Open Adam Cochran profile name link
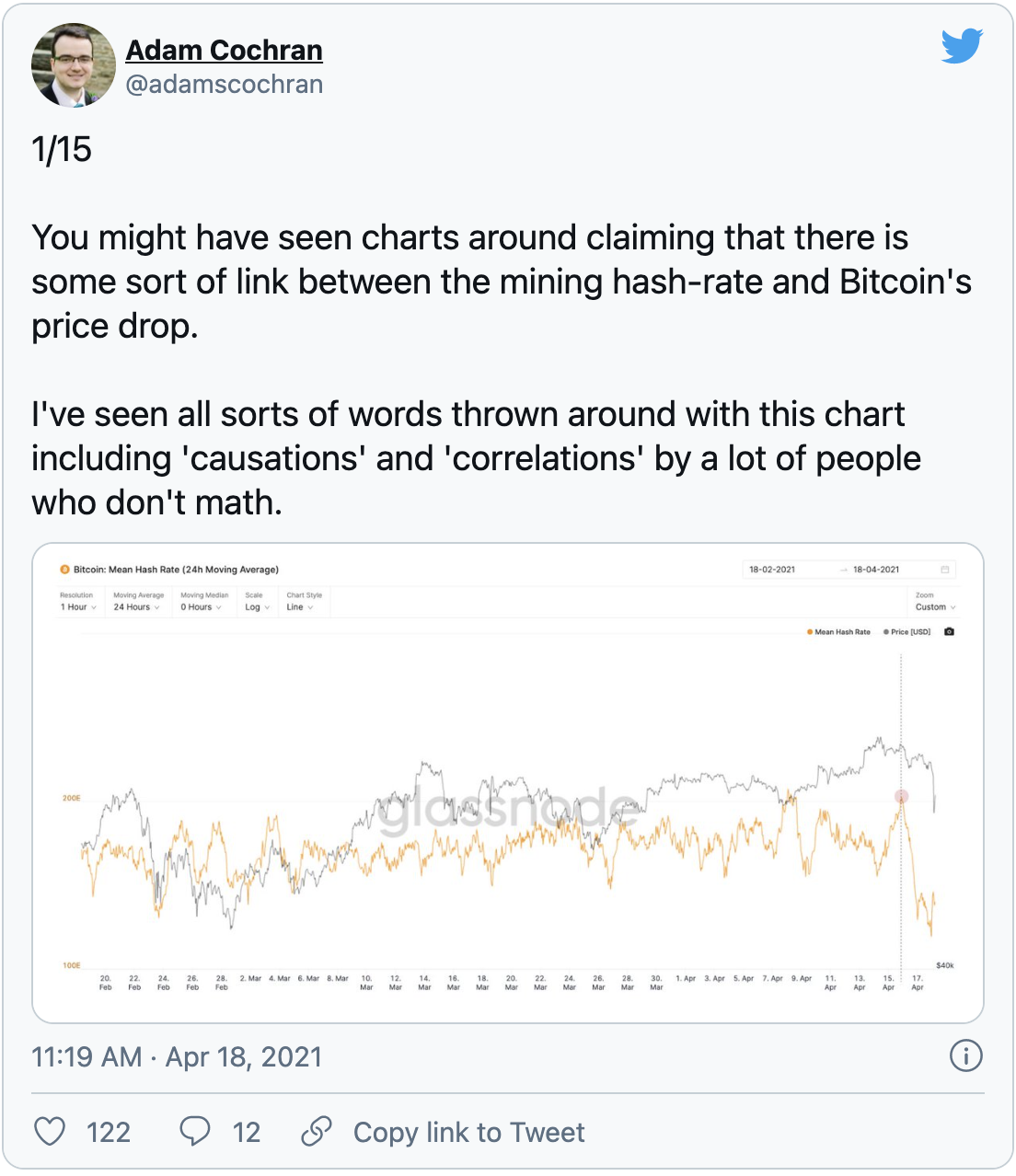Viewport: 1016px width, 1176px height. (224, 50)
